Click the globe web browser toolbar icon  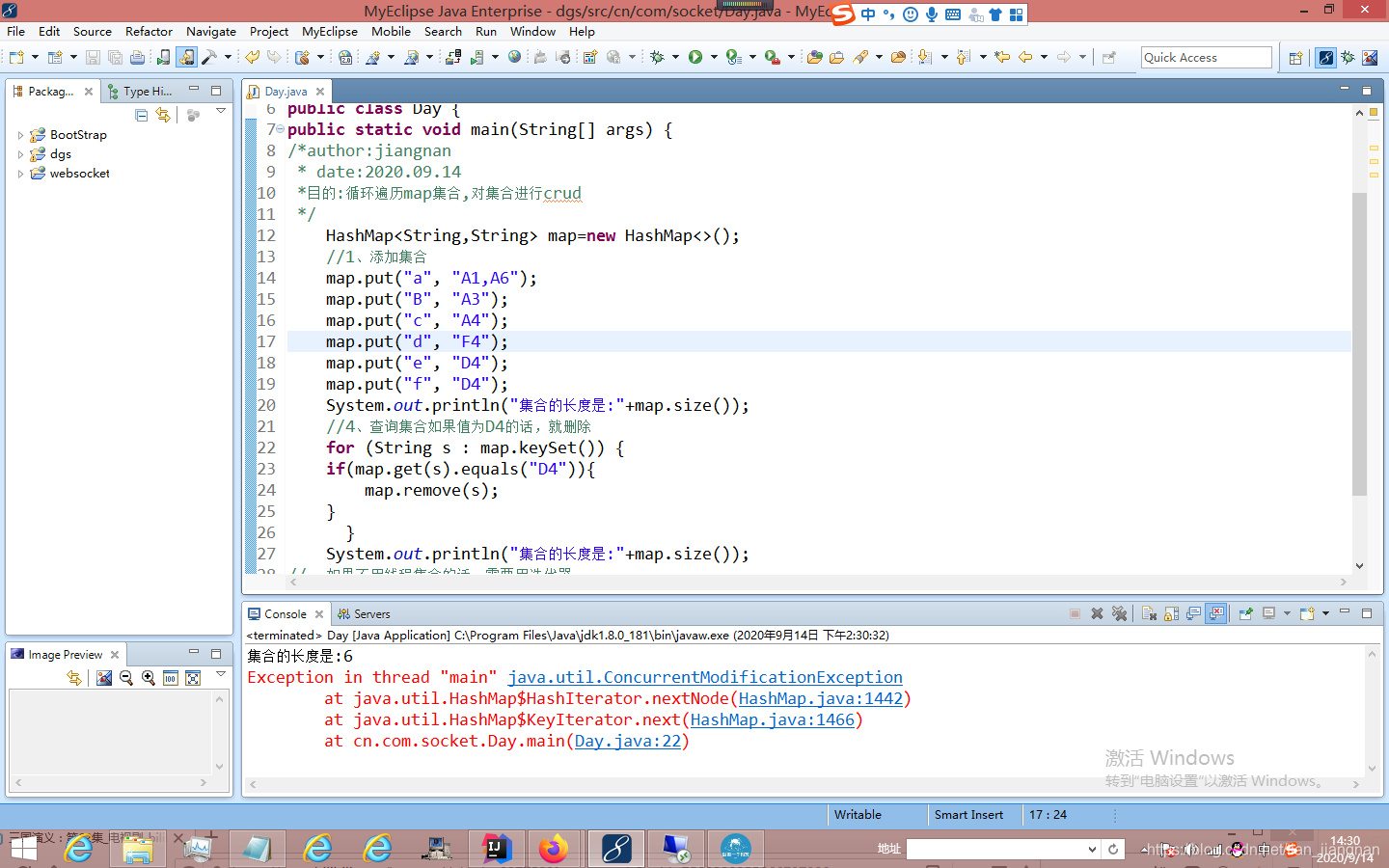514,58
